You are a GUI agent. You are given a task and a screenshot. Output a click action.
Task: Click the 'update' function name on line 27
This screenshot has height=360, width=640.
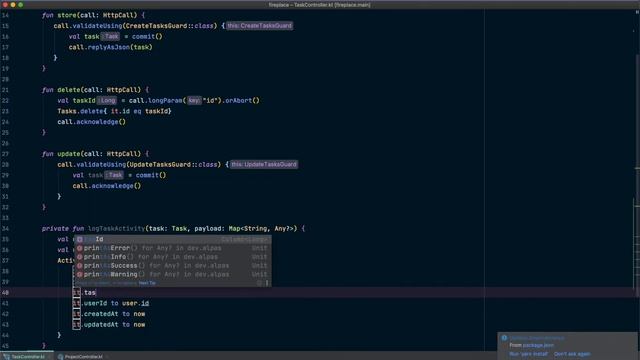(69, 154)
